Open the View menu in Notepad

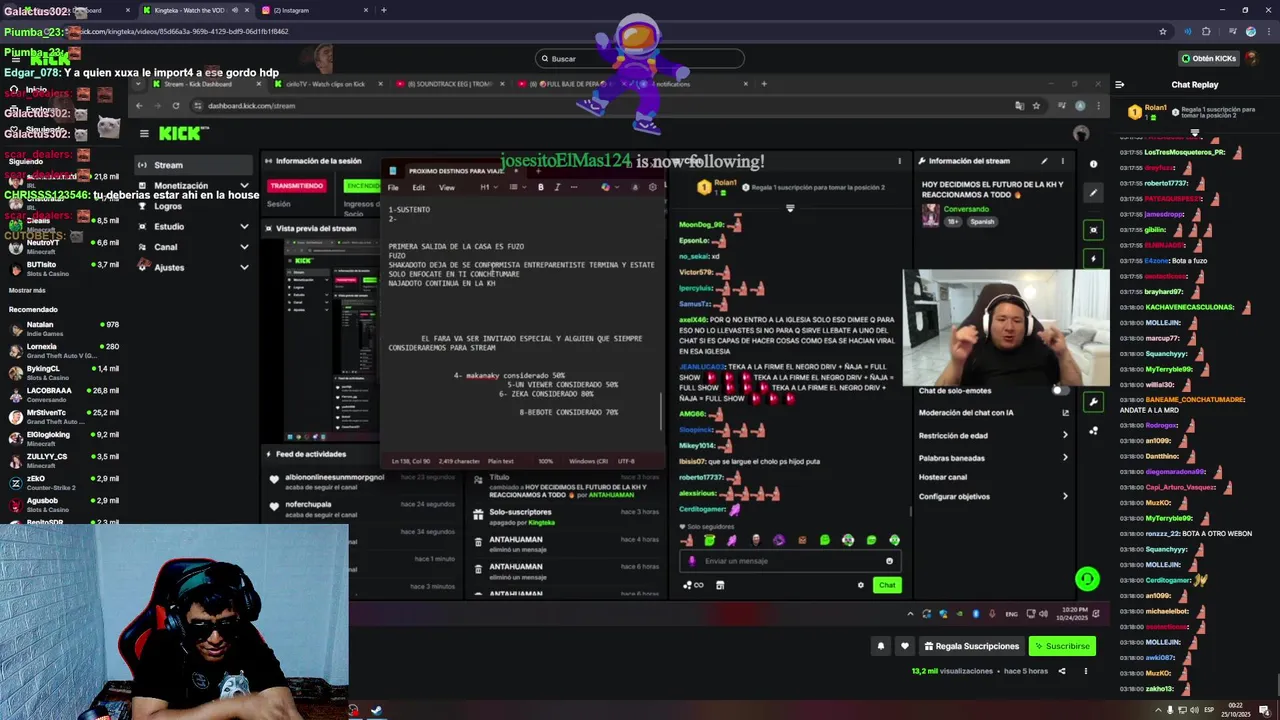coord(447,188)
